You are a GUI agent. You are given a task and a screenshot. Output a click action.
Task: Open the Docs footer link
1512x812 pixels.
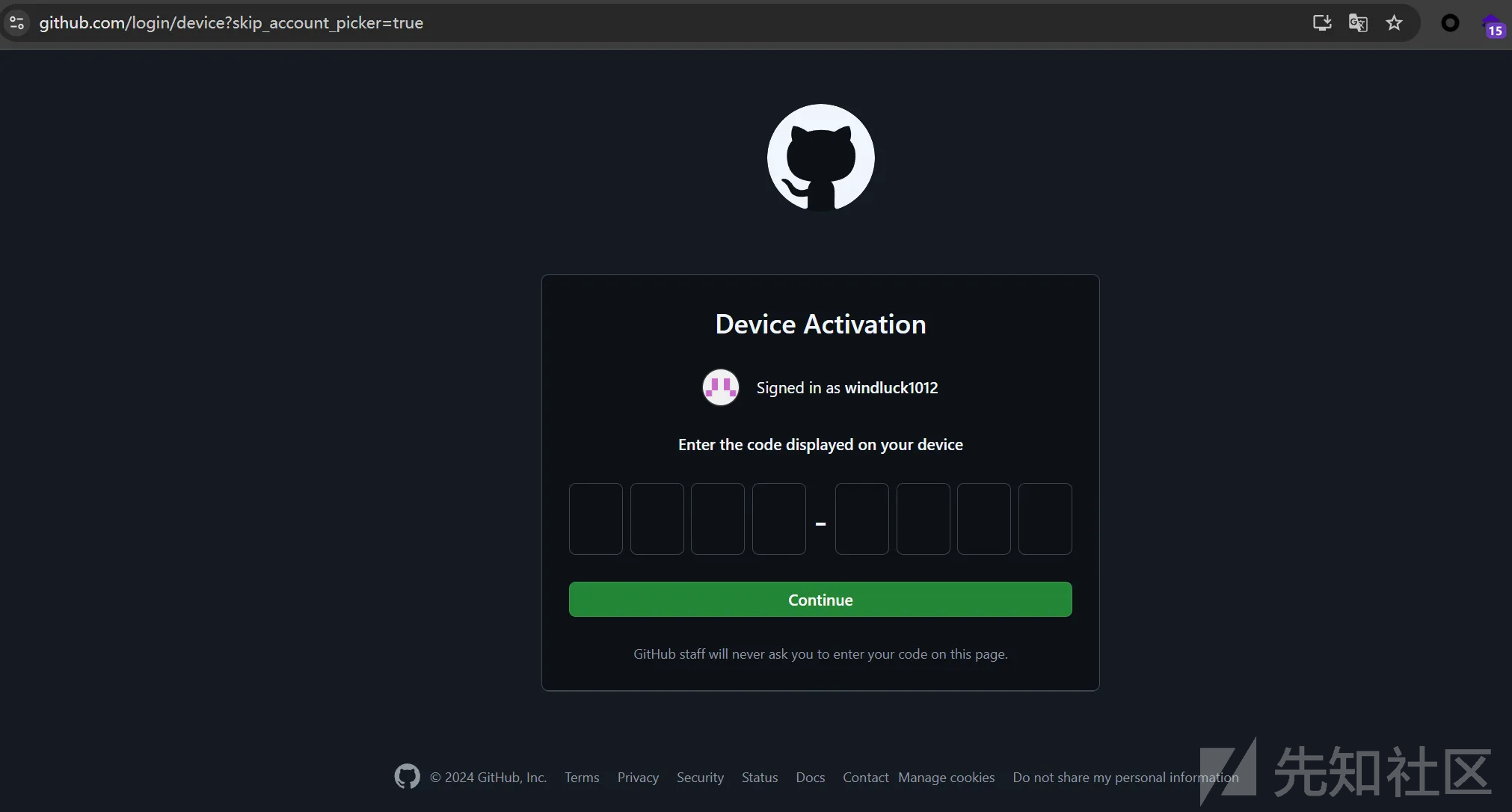811,778
